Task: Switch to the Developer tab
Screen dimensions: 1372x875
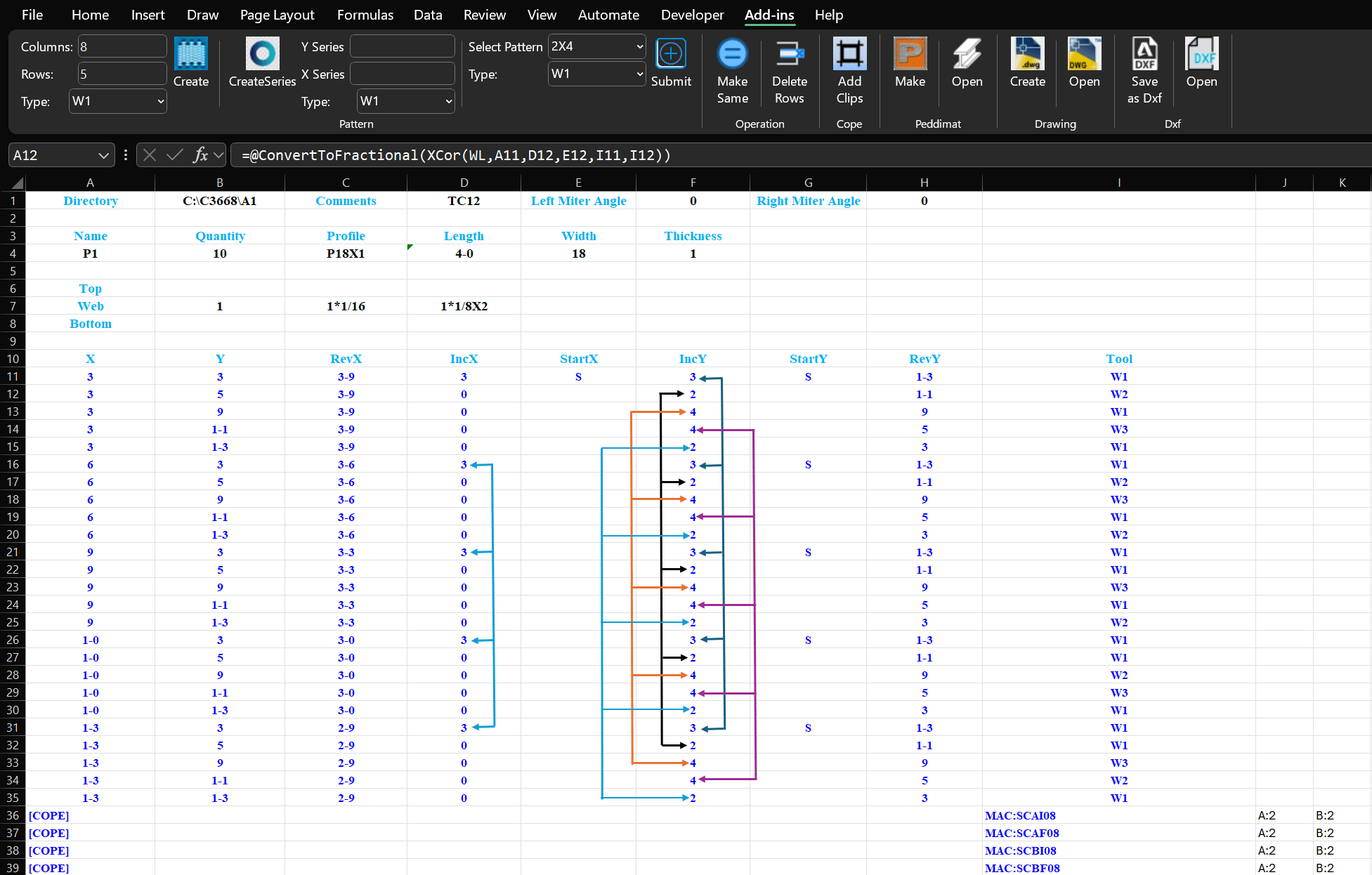Action: pyautogui.click(x=691, y=15)
